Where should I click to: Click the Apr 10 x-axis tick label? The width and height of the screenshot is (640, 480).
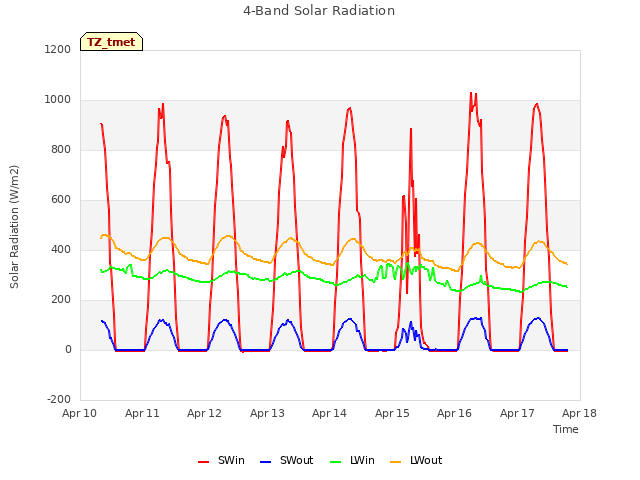pos(80,413)
